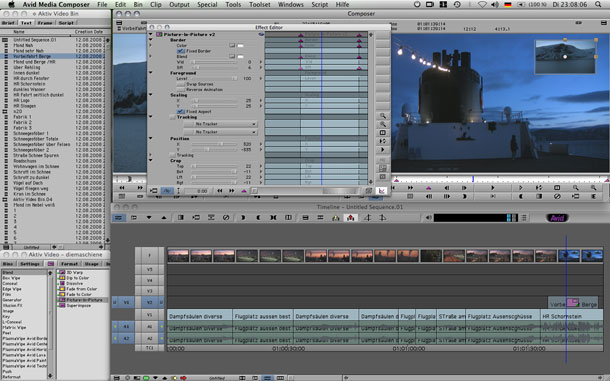Image resolution: width=610 pixels, height=381 pixels.
Task: Click Mark Clip icon in Timeline toolbar
Action: (273, 218)
